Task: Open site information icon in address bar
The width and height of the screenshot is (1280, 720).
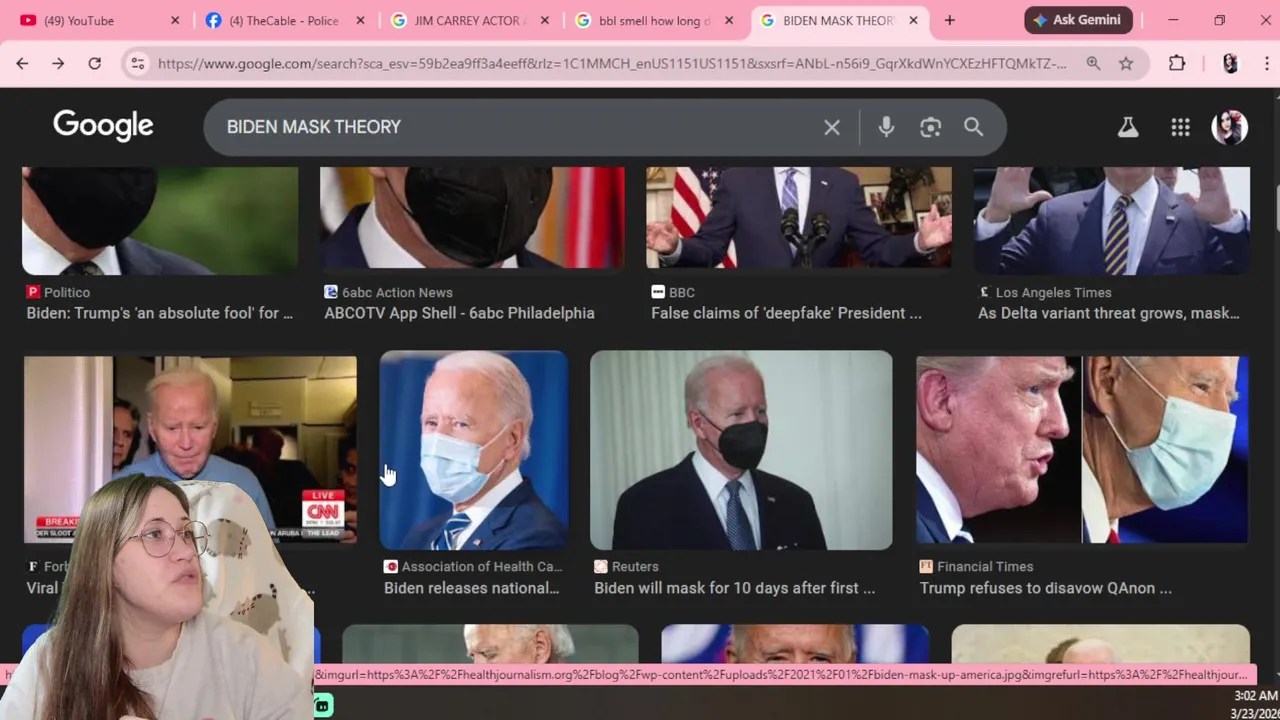Action: pos(138,63)
